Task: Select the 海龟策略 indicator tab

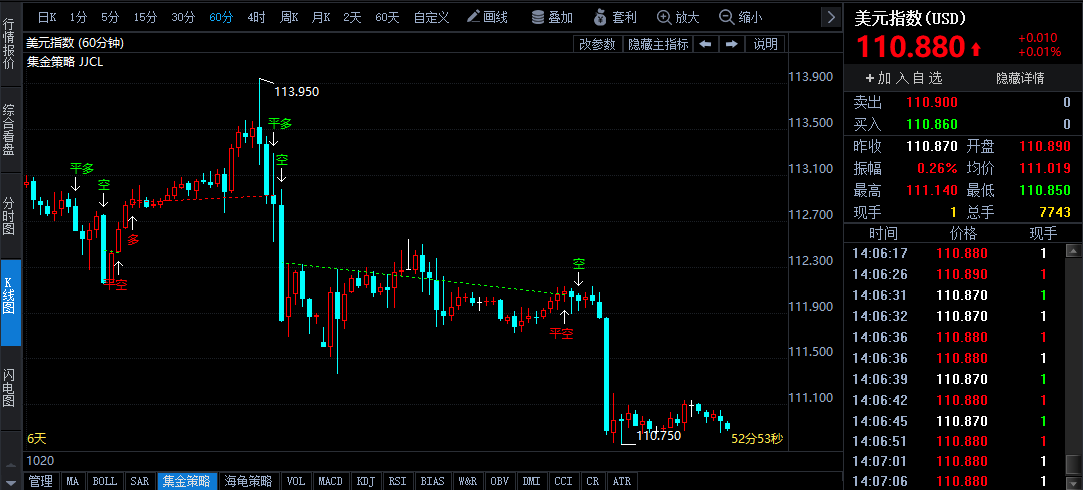Action: (x=249, y=481)
